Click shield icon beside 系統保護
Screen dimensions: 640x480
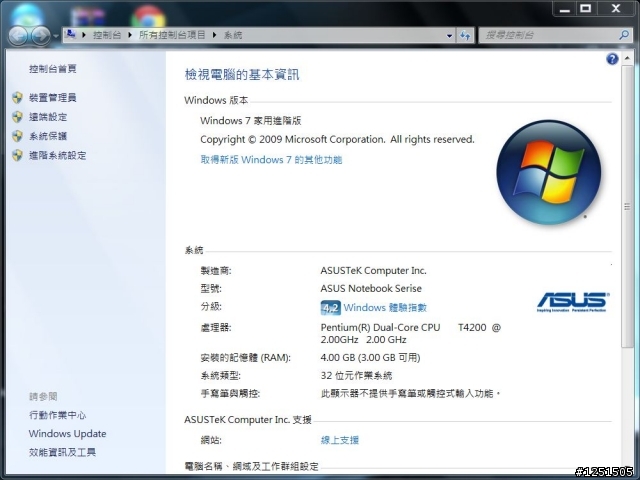coord(17,136)
